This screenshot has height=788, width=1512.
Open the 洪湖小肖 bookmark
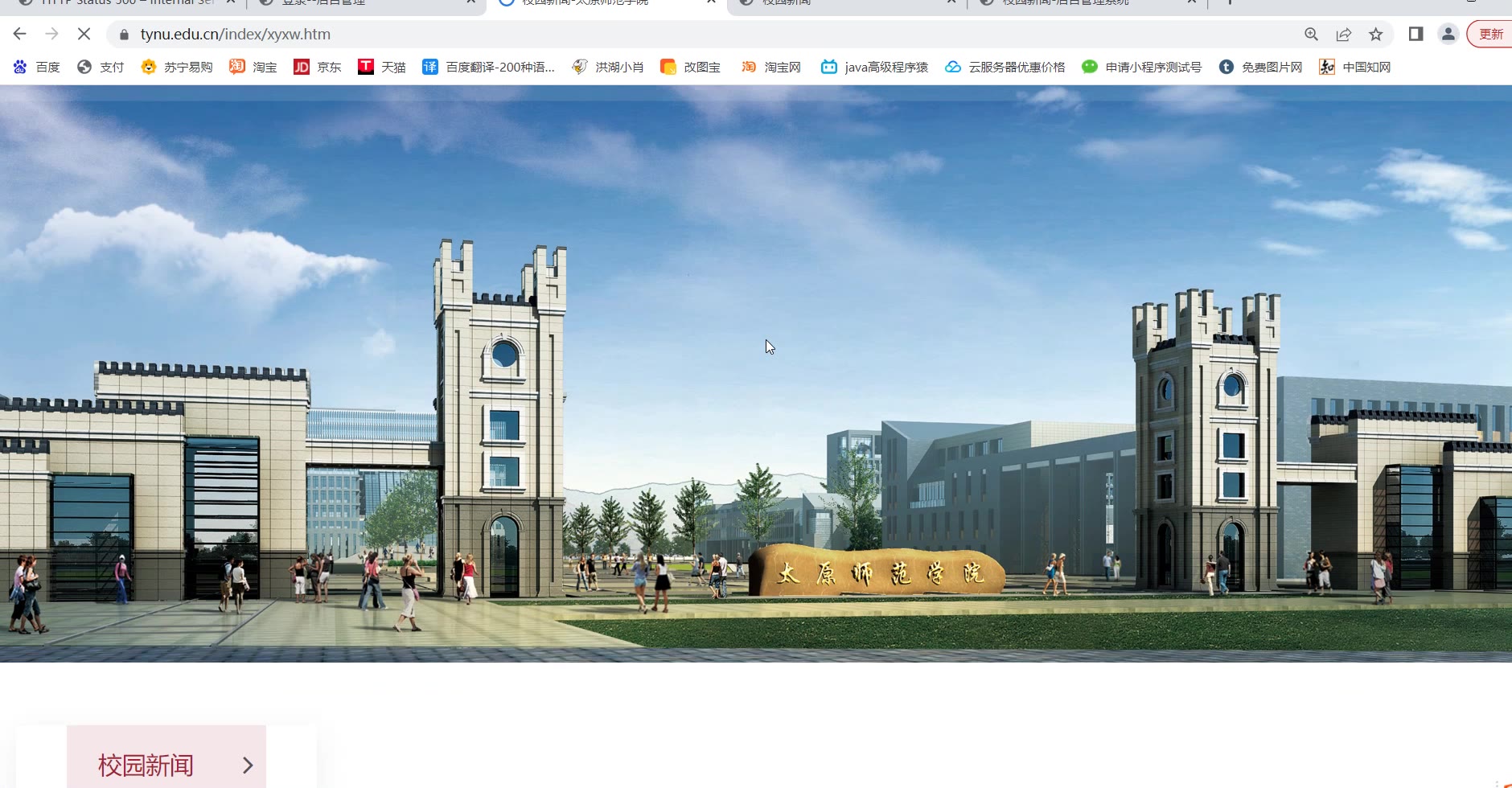(x=607, y=67)
